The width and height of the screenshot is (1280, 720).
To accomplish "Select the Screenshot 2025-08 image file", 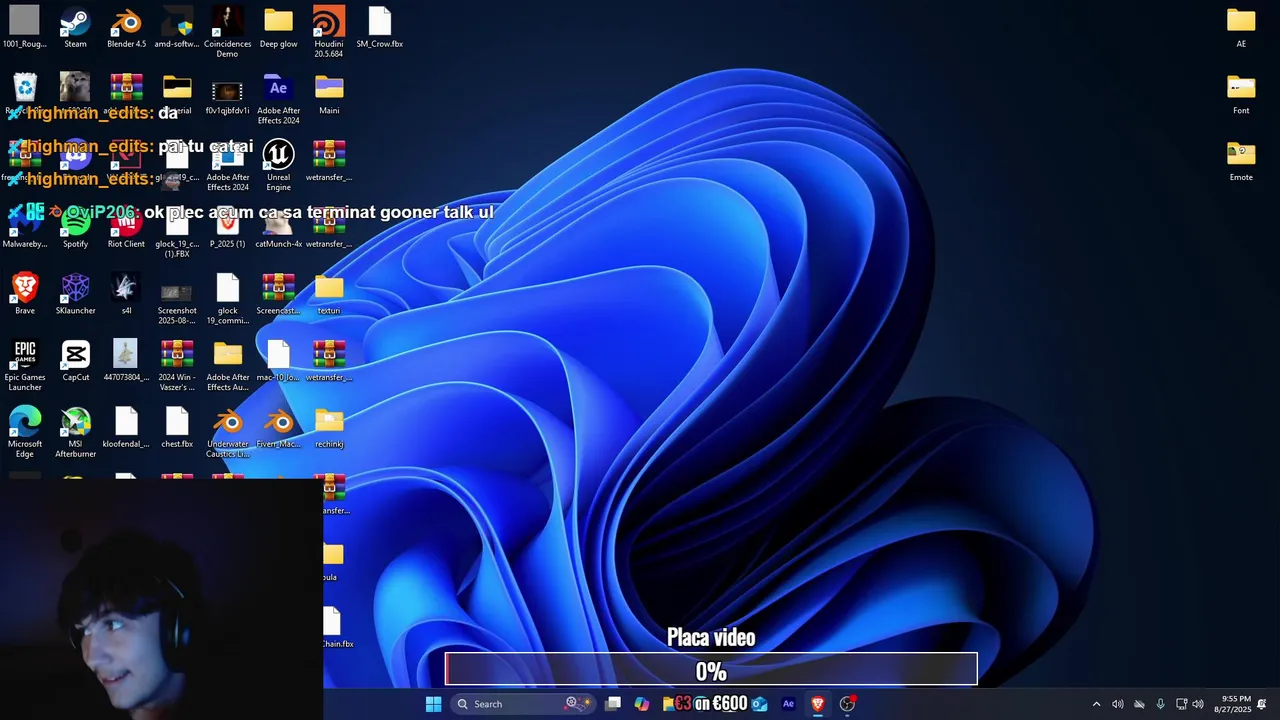I will tap(177, 299).
